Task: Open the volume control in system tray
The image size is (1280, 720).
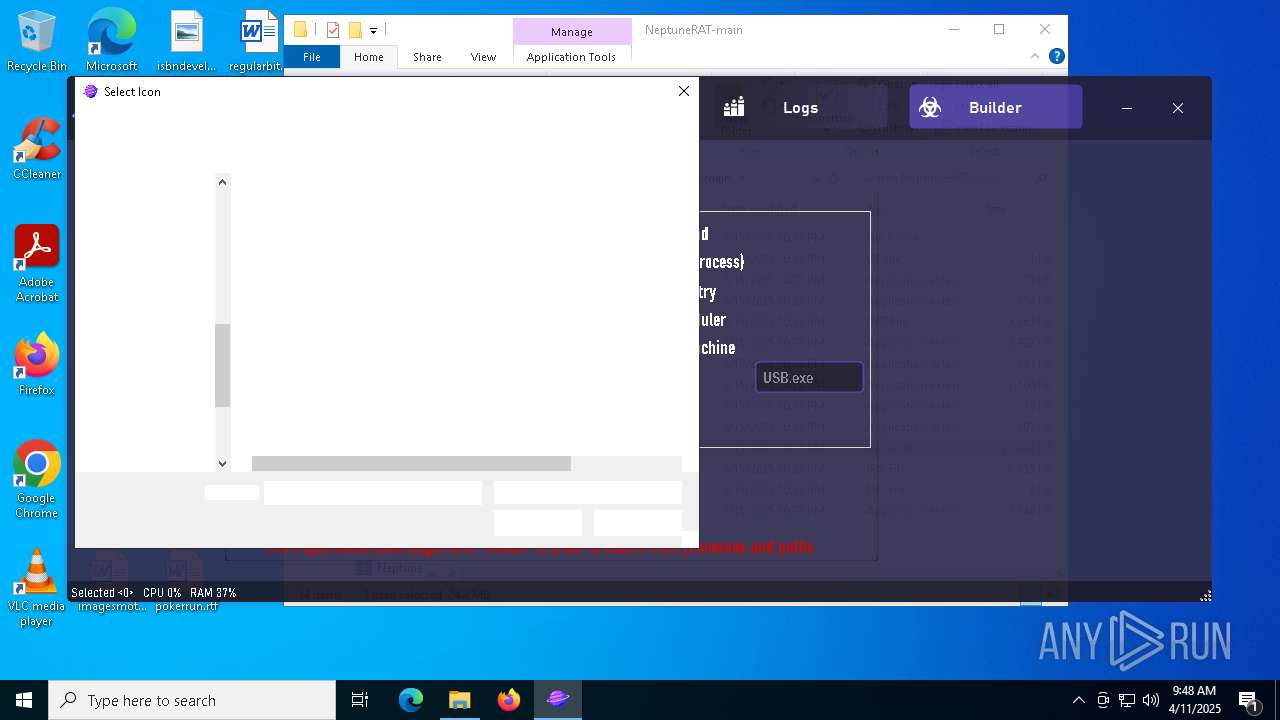Action: pos(1151,700)
